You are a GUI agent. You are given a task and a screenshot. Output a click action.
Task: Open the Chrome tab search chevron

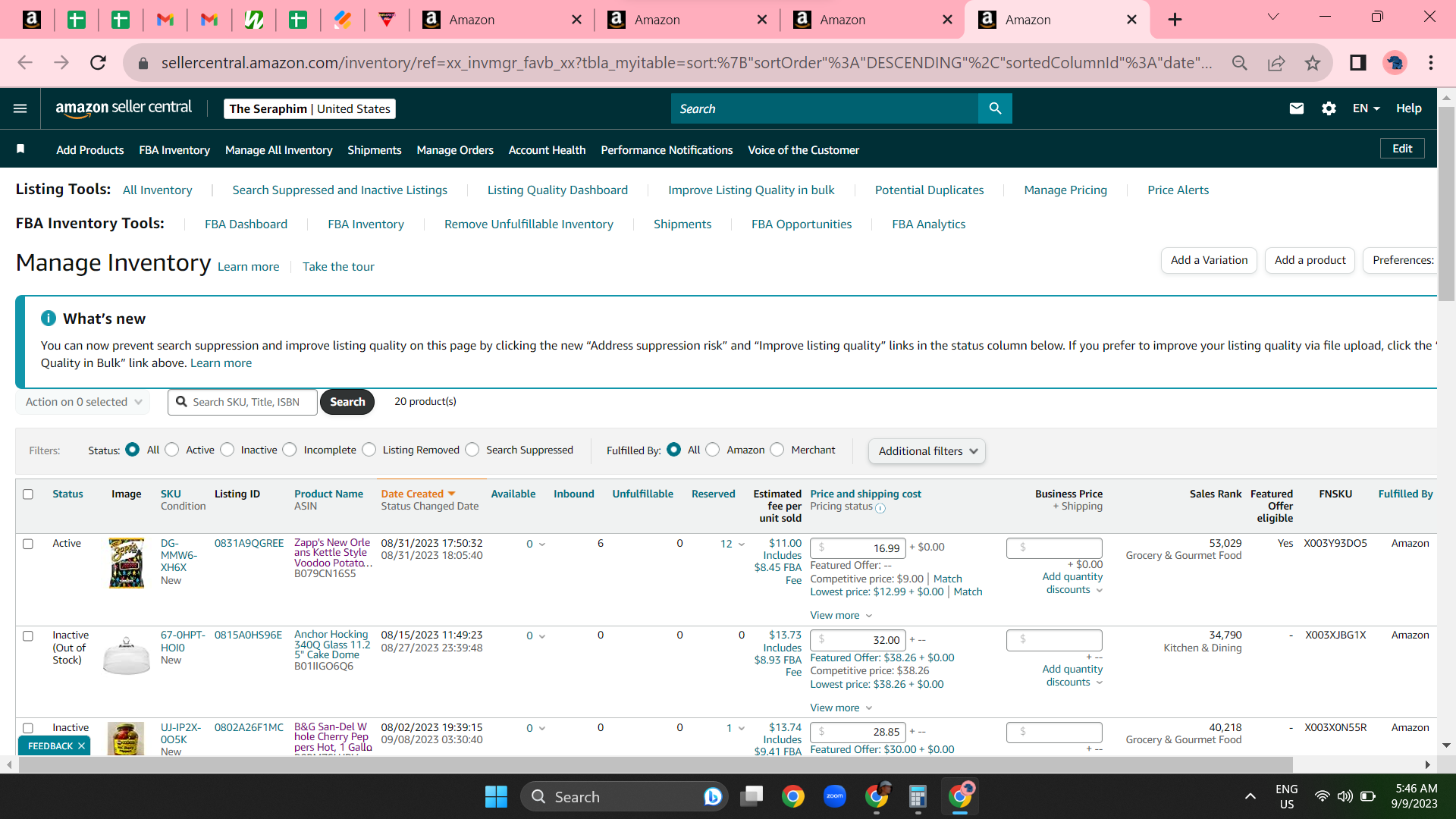point(1273,17)
